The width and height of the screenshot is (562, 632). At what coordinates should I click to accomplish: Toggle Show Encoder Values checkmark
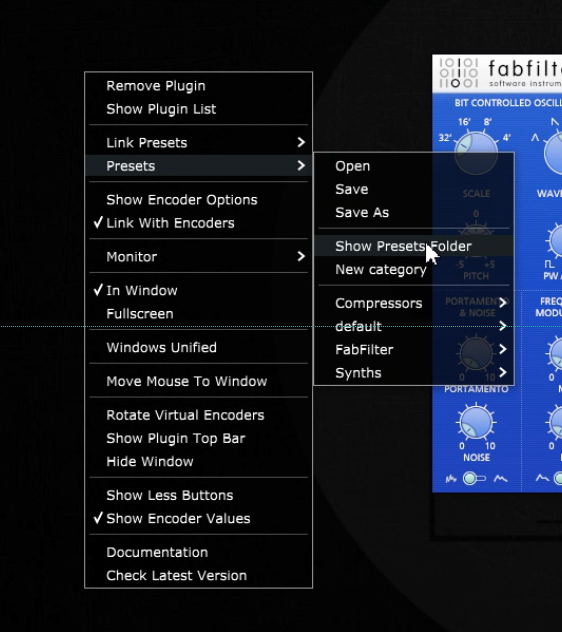point(198,518)
